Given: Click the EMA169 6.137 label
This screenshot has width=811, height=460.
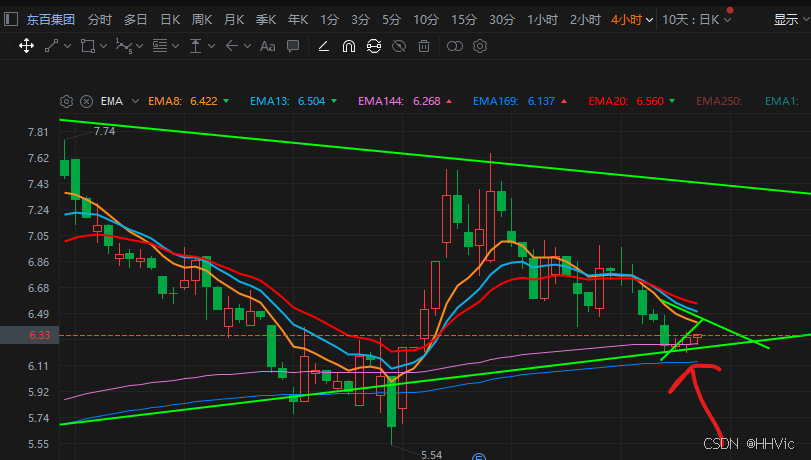Looking at the screenshot, I should pos(514,101).
